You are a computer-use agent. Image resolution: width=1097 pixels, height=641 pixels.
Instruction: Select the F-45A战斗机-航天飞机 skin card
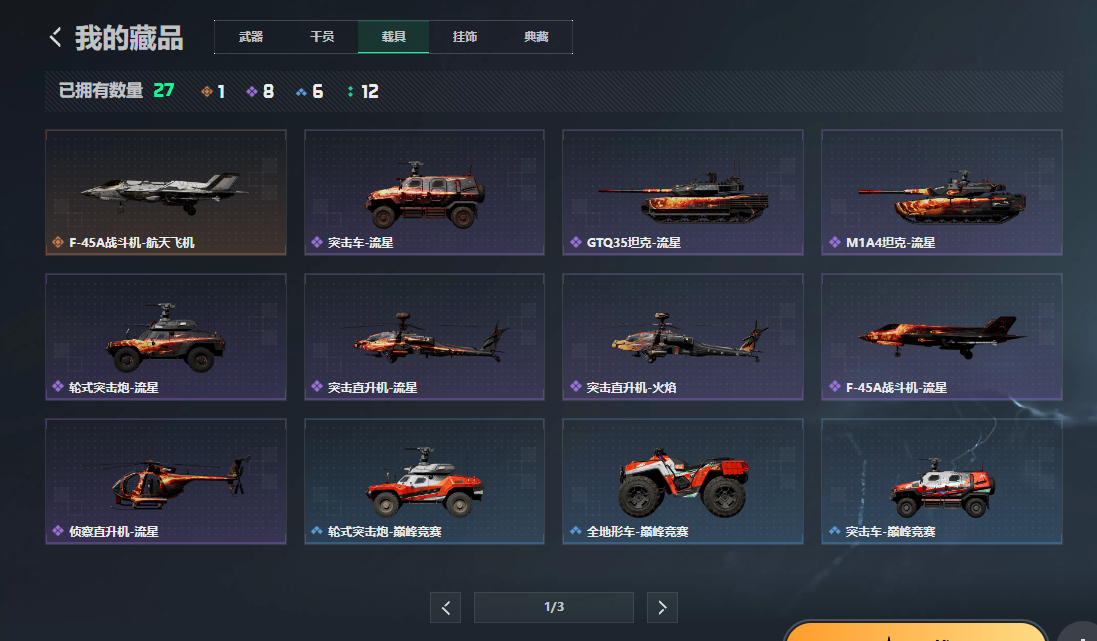[166, 192]
